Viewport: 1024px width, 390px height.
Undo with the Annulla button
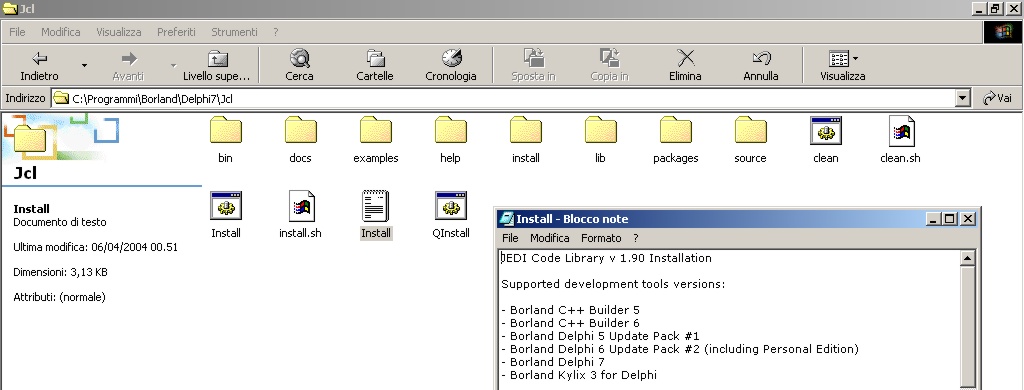(761, 65)
